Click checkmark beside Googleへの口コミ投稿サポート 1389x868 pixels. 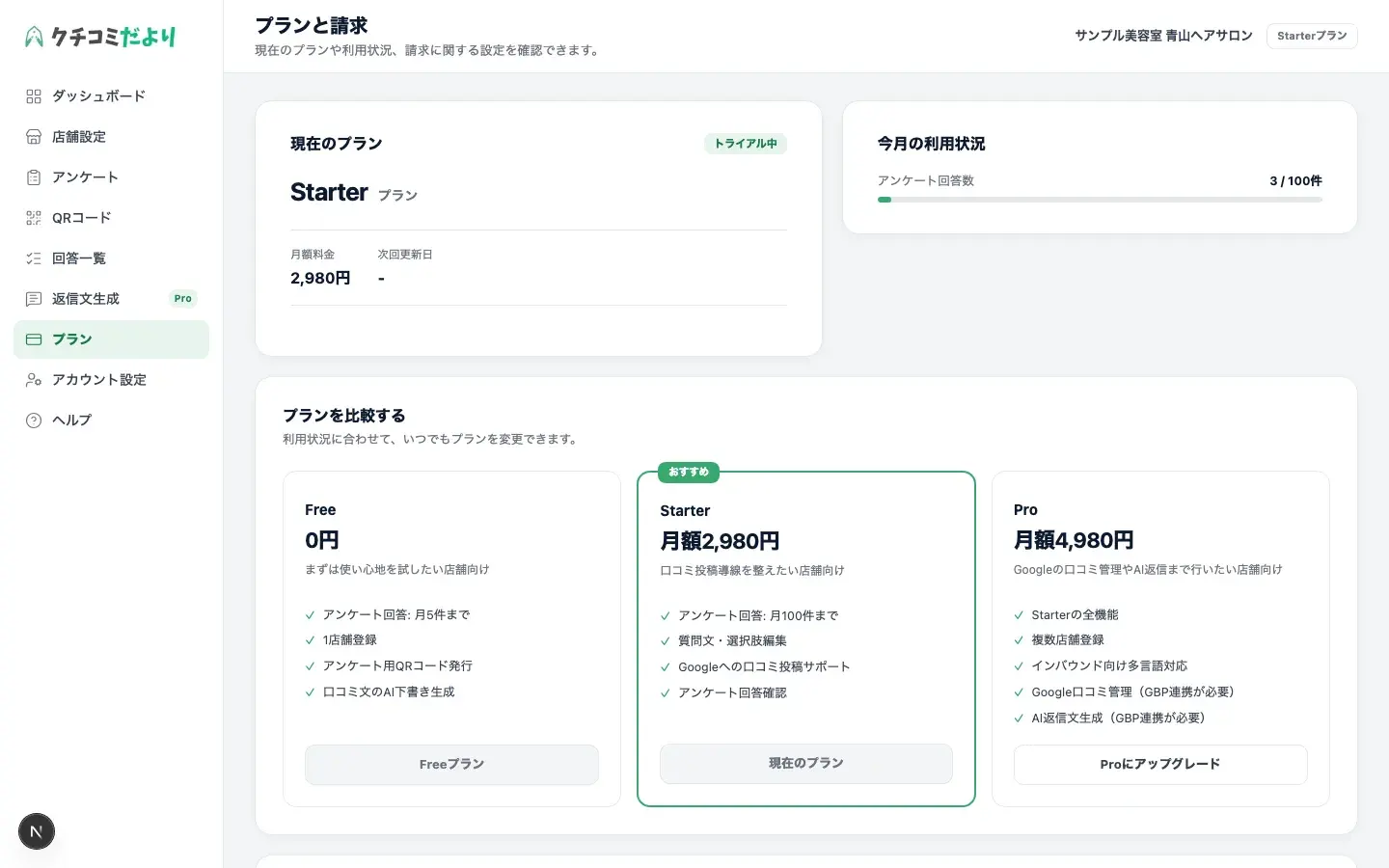(x=666, y=667)
